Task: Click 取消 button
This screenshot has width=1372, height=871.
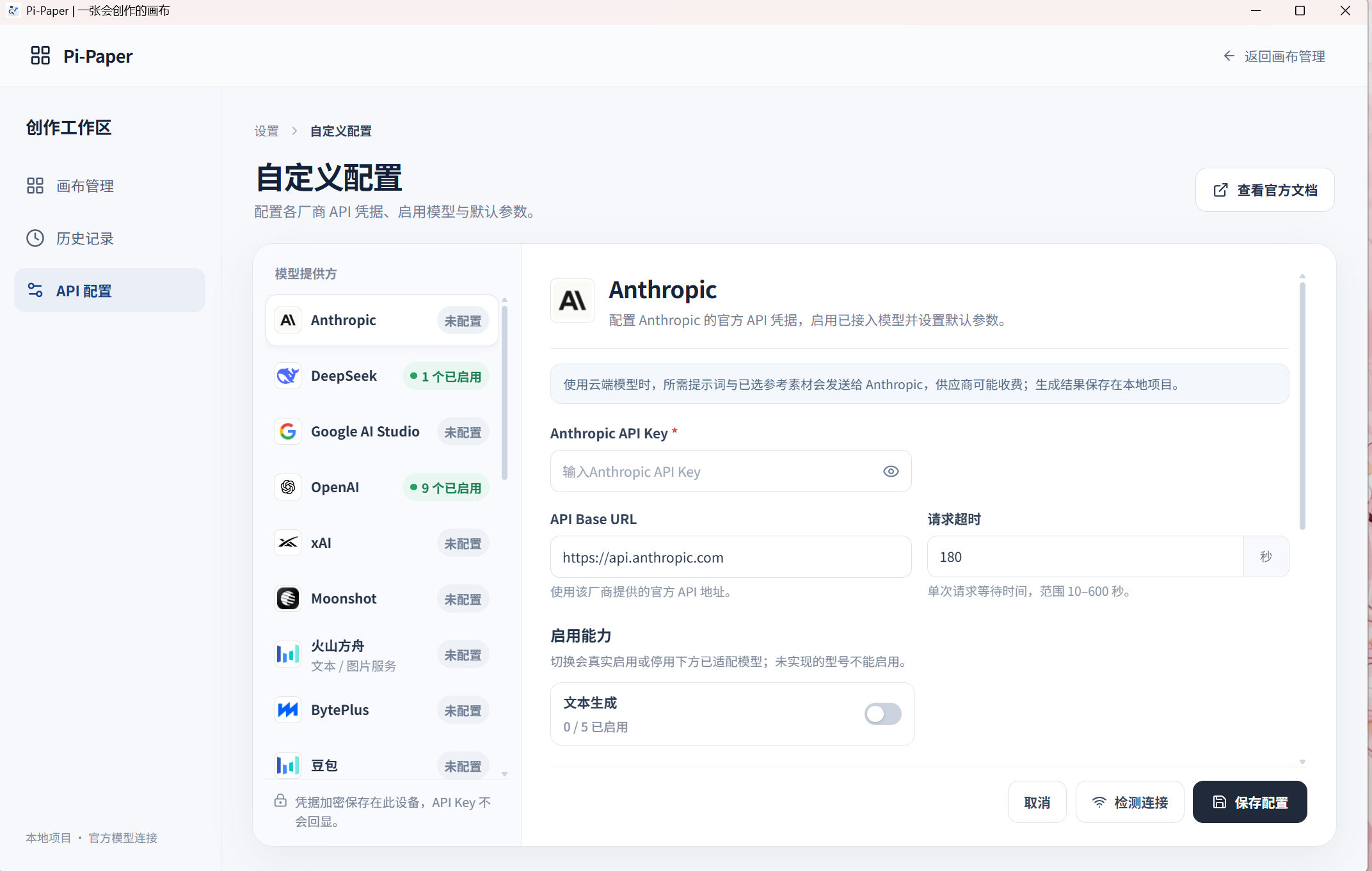Action: 1037,803
